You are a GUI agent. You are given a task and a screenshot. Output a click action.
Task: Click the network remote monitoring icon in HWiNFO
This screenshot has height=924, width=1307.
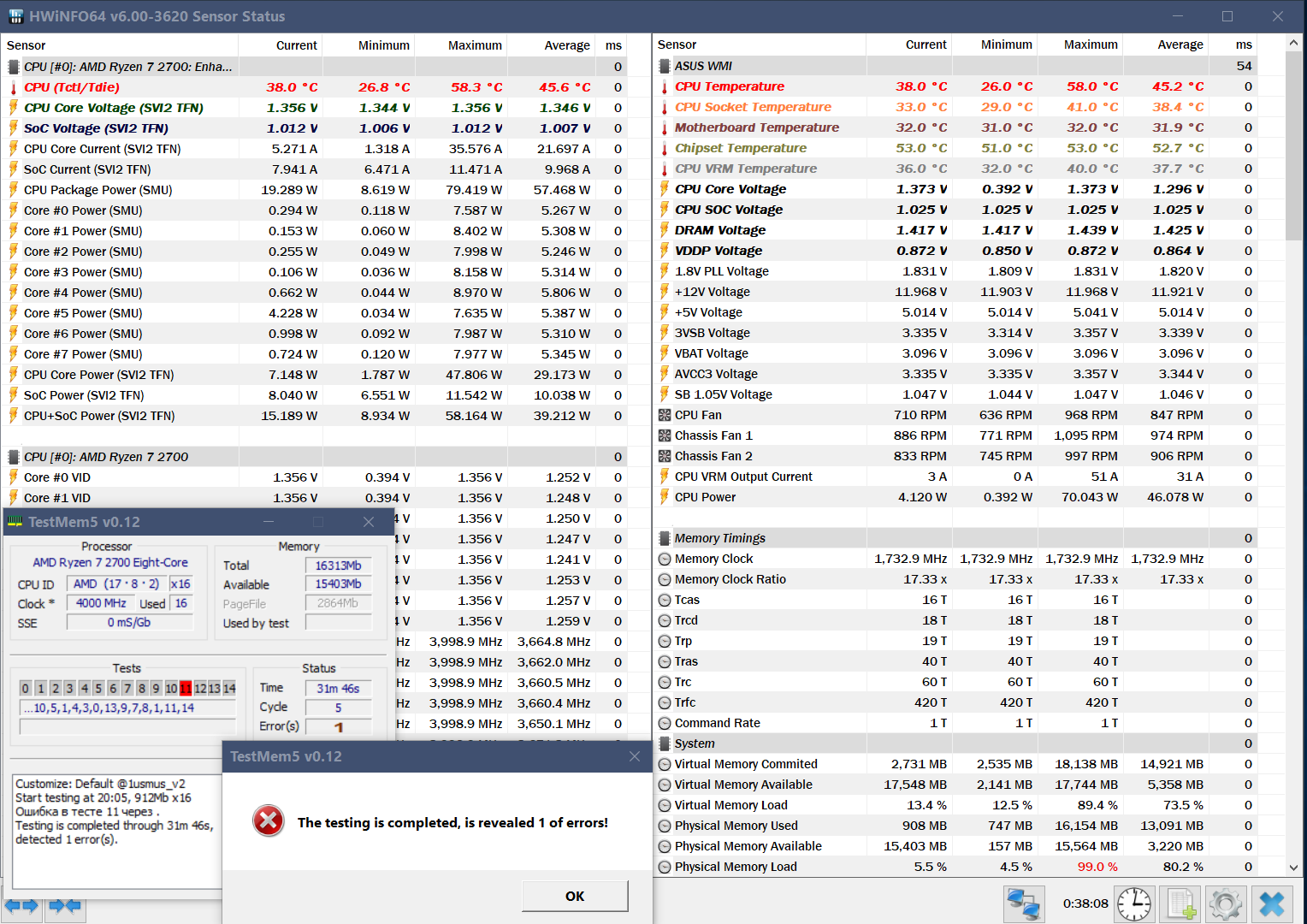click(1023, 903)
